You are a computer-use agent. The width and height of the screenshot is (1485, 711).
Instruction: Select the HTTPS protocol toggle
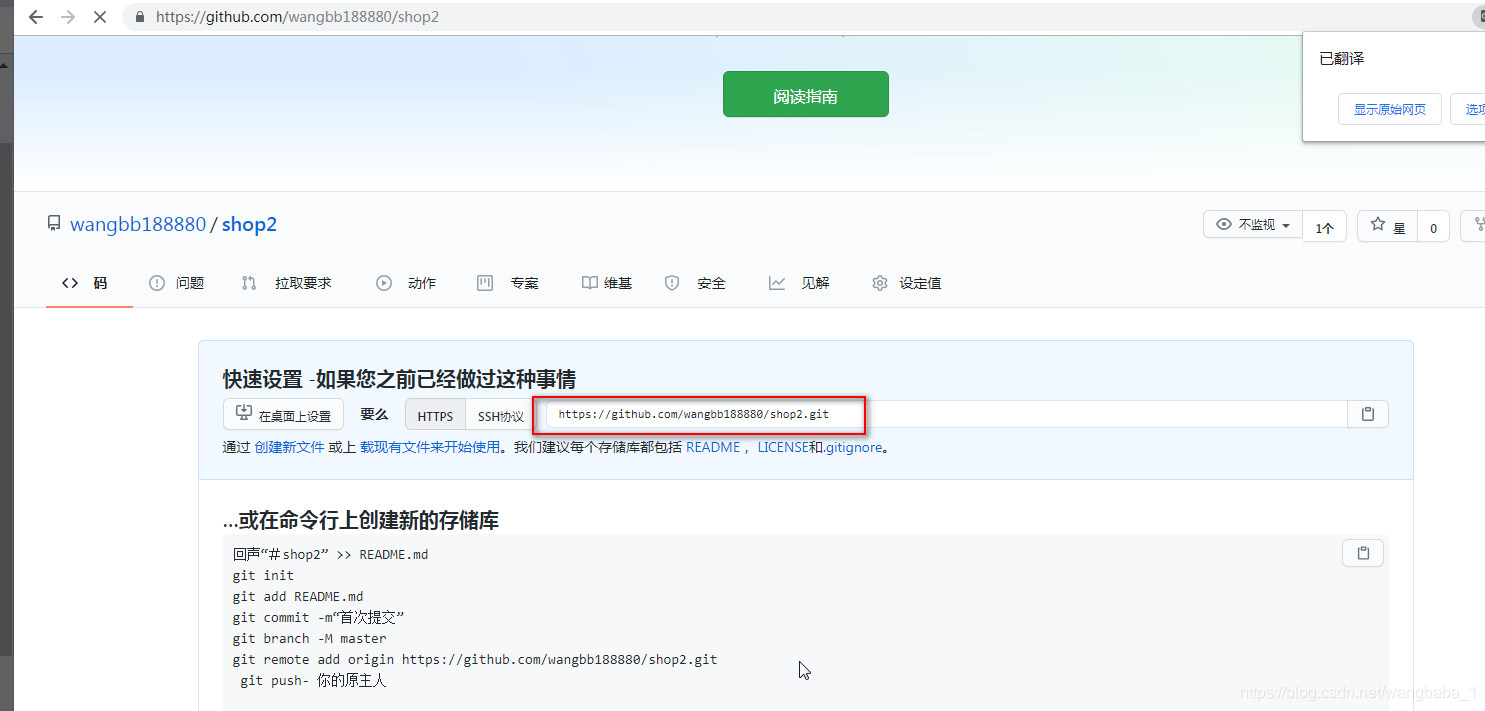(435, 415)
